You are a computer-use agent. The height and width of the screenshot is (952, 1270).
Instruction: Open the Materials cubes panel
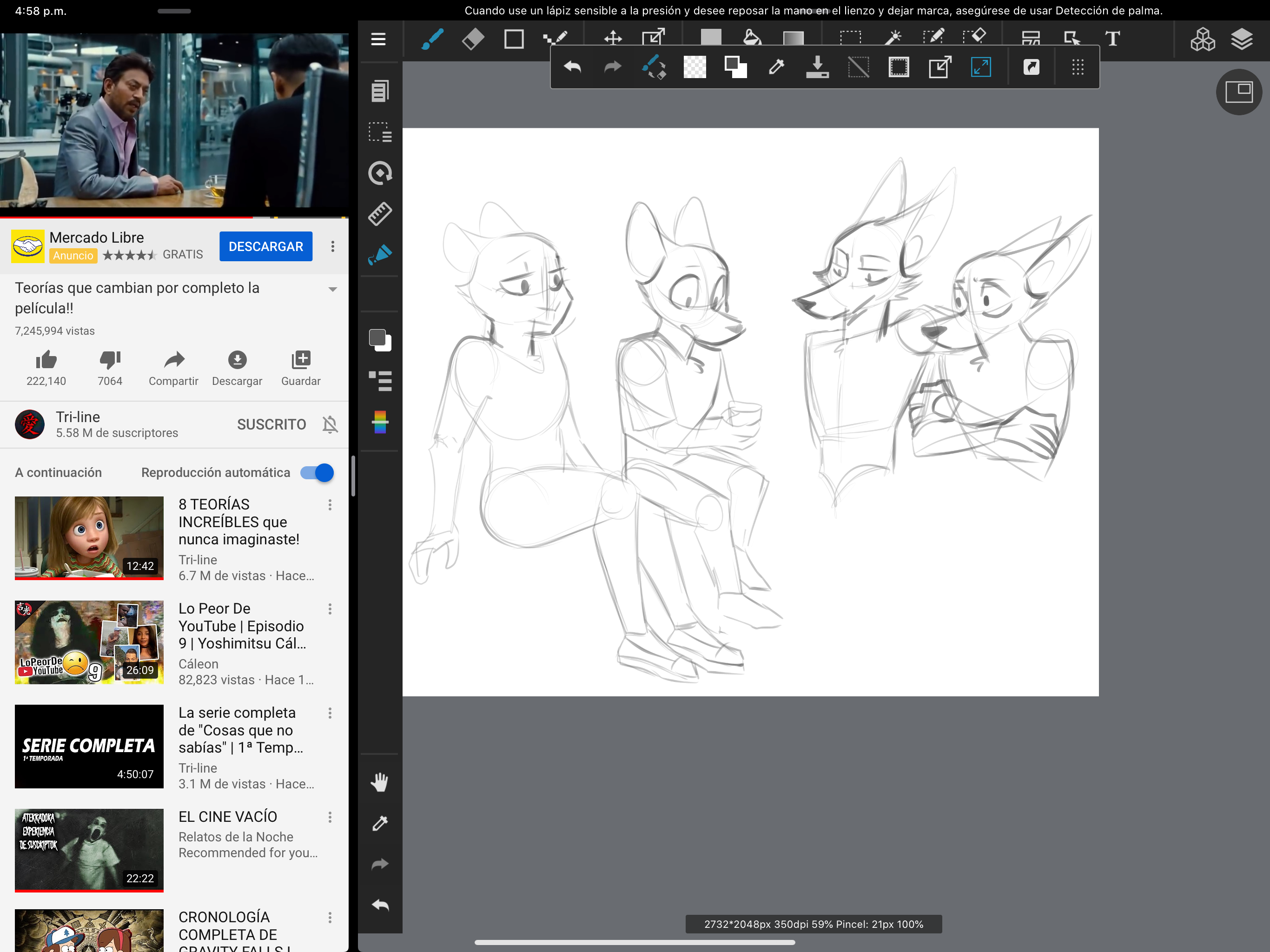point(1202,39)
